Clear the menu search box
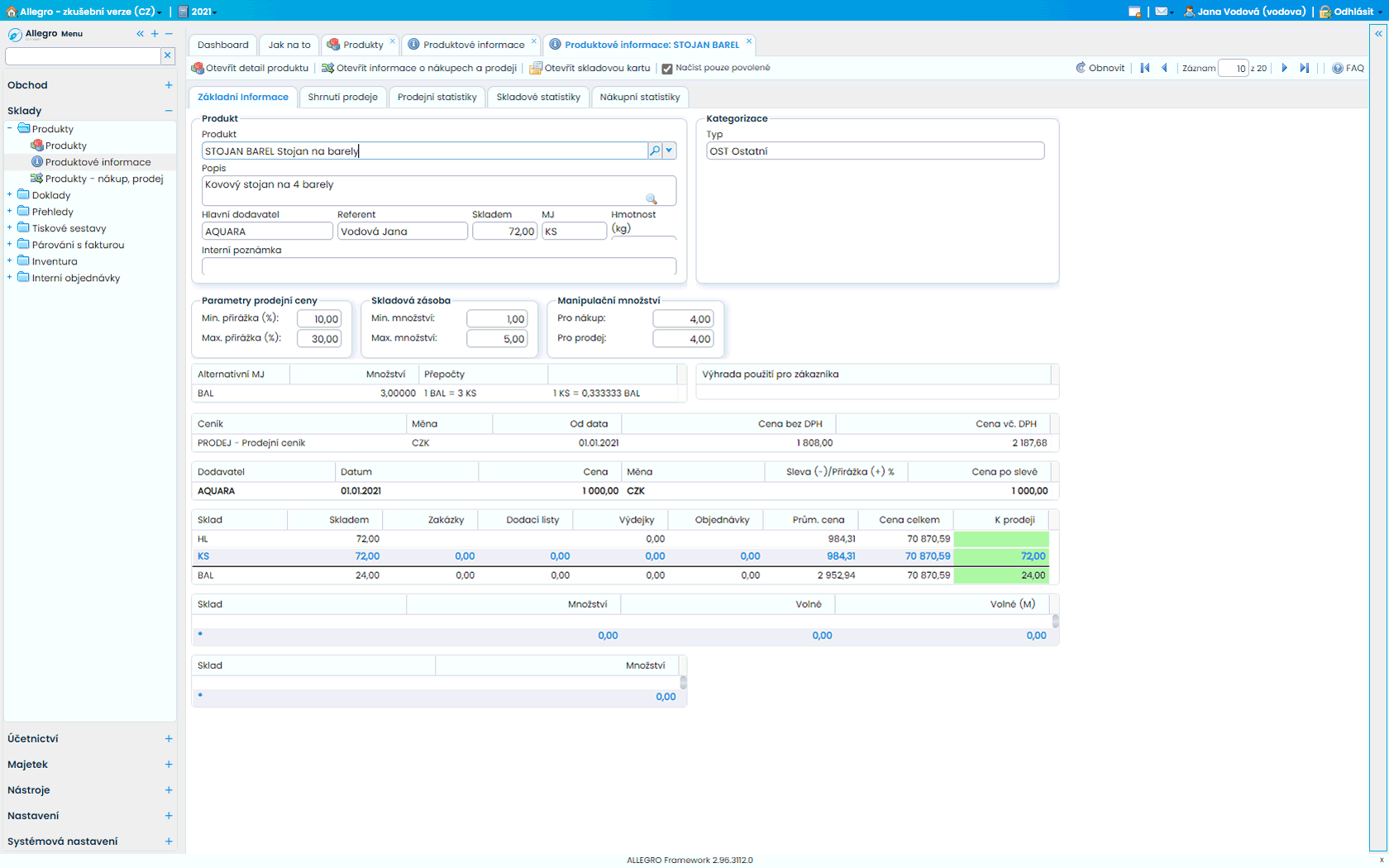1389x868 pixels. (167, 55)
